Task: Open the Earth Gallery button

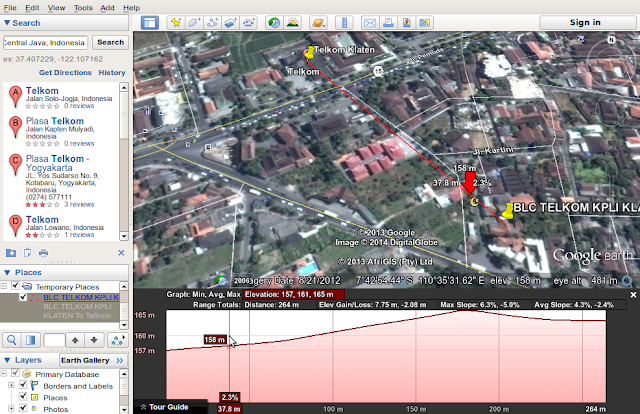Action: coord(92,360)
